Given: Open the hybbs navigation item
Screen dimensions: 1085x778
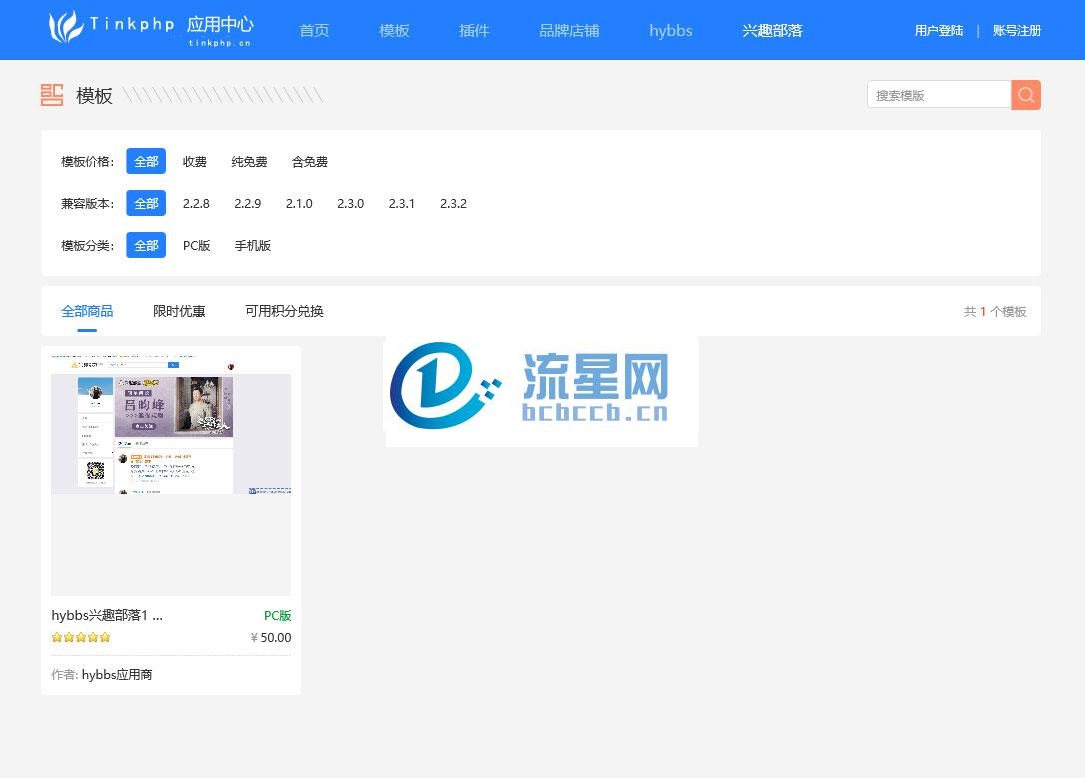Looking at the screenshot, I should 671,30.
